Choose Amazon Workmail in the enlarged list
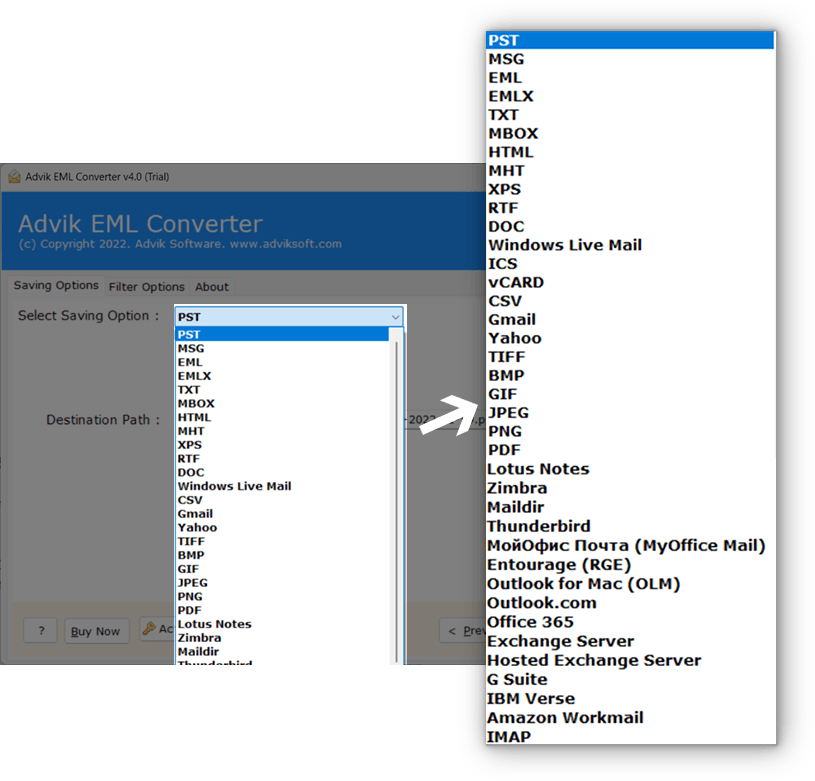Screen dimensions: 815x781 click(x=630, y=718)
